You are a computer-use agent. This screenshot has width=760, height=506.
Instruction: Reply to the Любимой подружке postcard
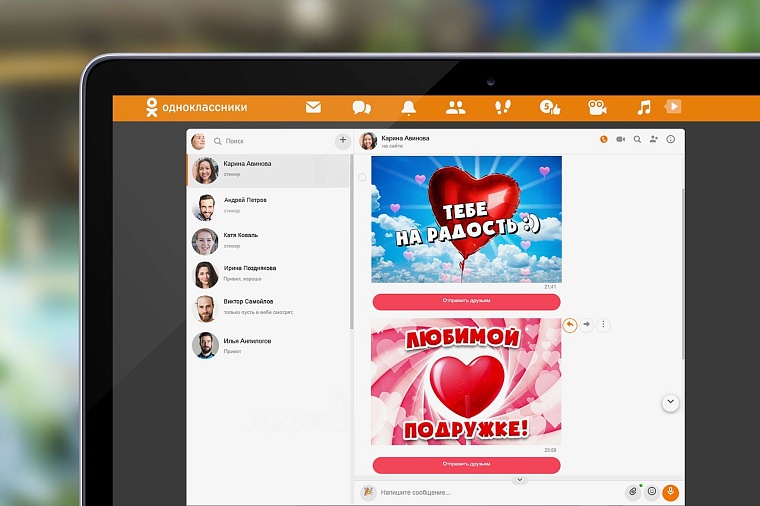pyautogui.click(x=570, y=324)
